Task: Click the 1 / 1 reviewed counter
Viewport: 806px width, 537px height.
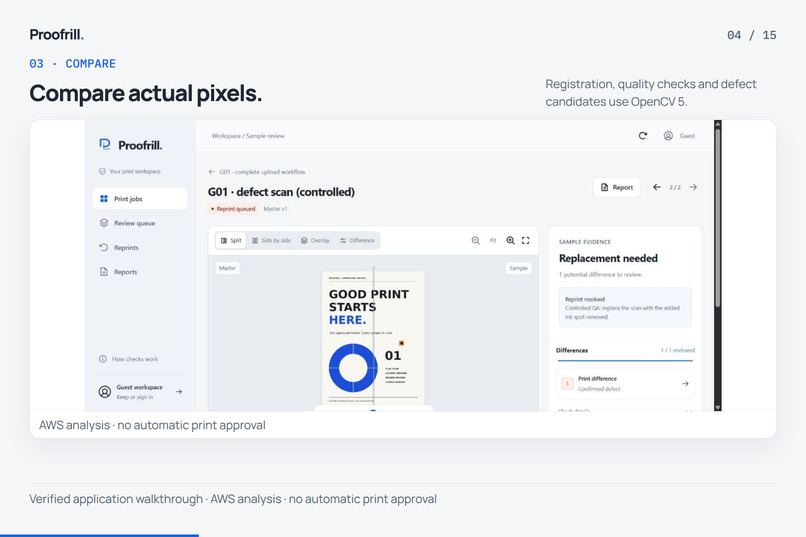Action: 677,350
